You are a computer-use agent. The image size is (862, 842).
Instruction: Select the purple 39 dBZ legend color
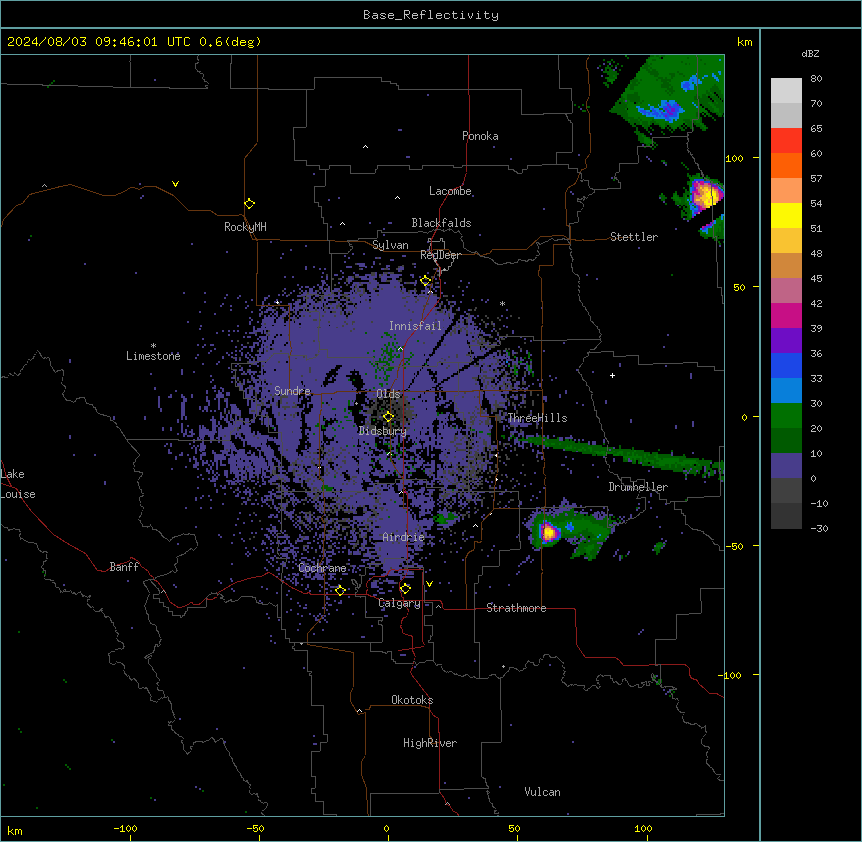(x=786, y=341)
